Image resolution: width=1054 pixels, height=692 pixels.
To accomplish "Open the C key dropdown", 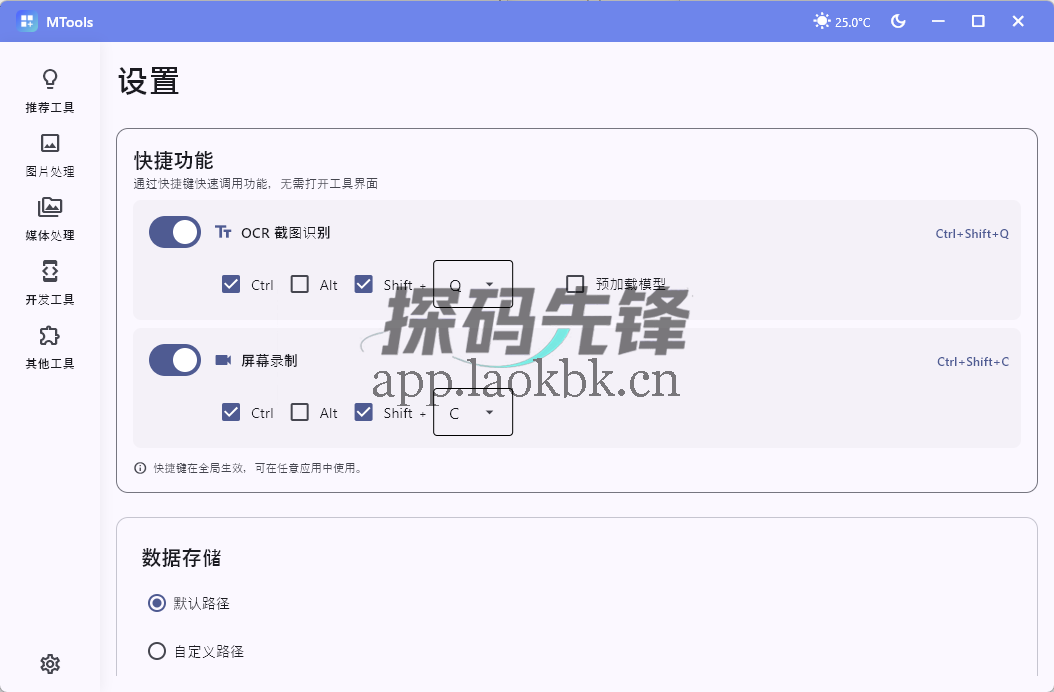I will 472,412.
